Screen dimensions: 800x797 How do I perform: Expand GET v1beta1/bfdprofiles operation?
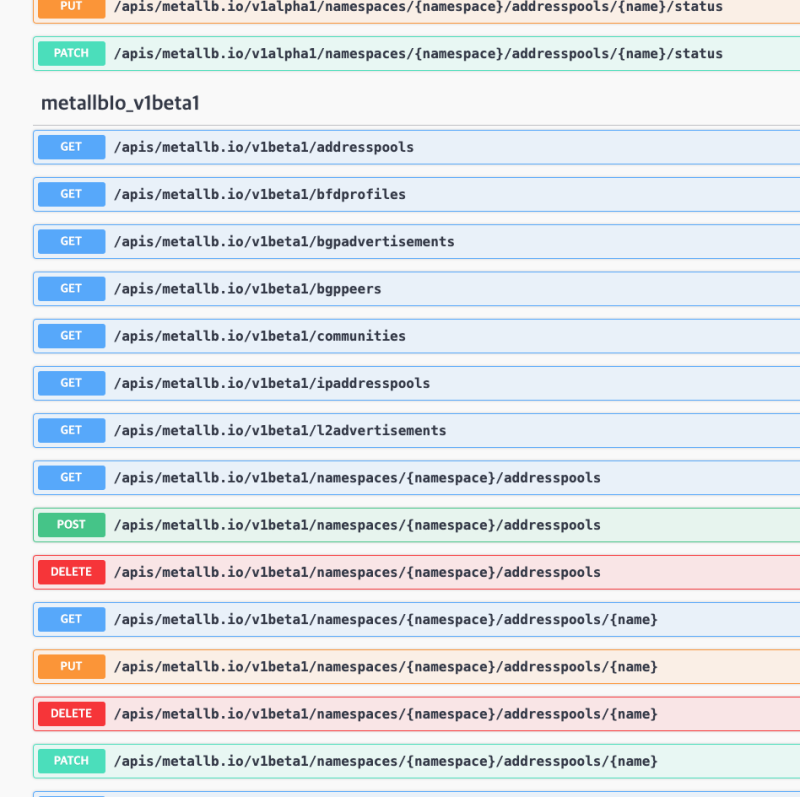click(416, 194)
